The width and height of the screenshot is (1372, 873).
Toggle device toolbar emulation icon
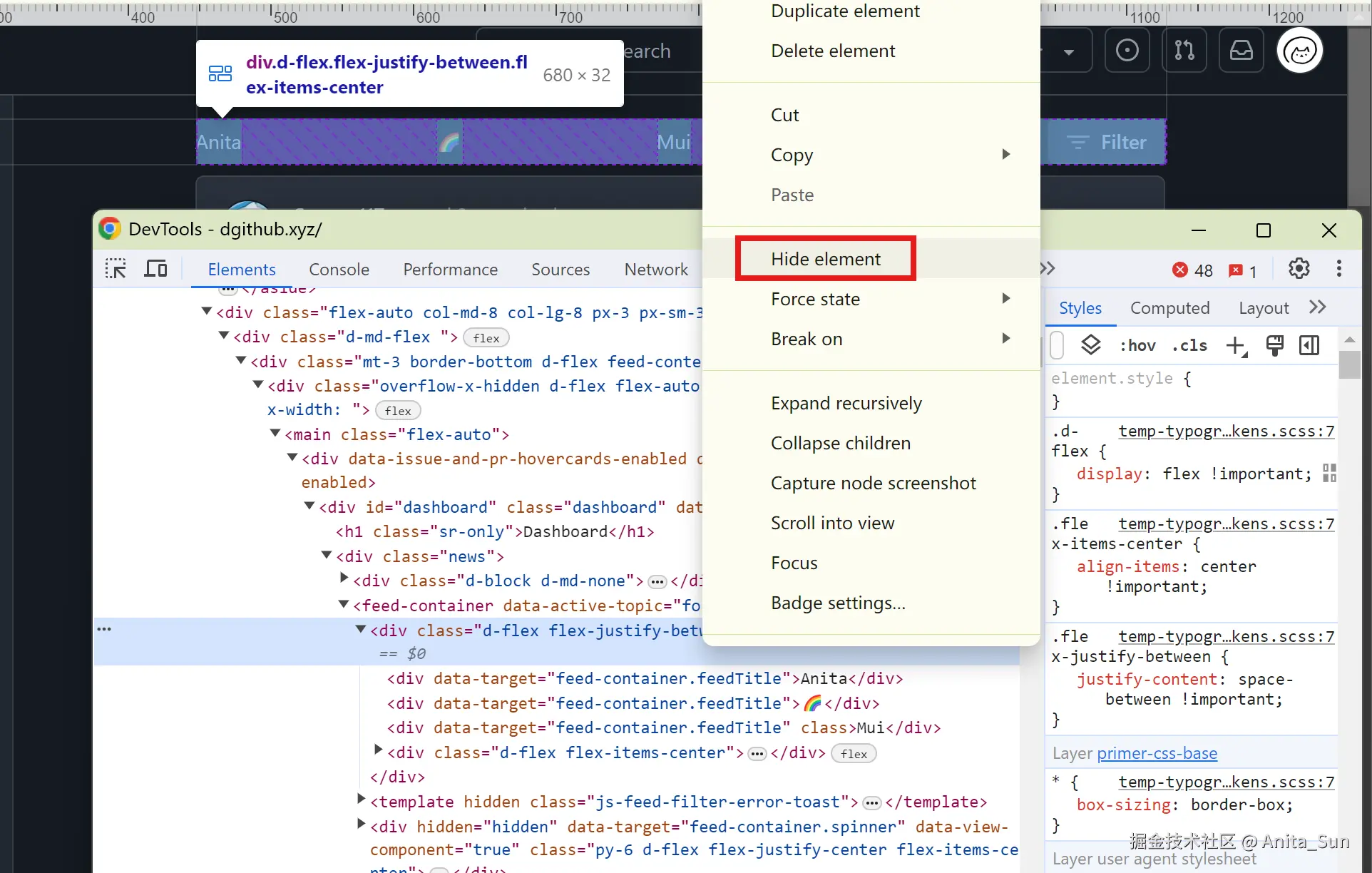click(x=155, y=269)
